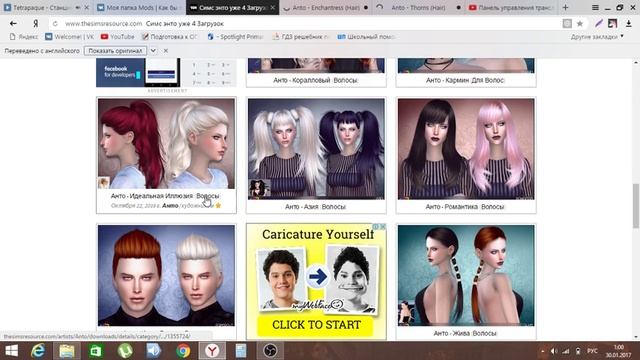The height and width of the screenshot is (360, 640).
Task: Open the male pompadour hair thumbnail
Action: point(166,276)
